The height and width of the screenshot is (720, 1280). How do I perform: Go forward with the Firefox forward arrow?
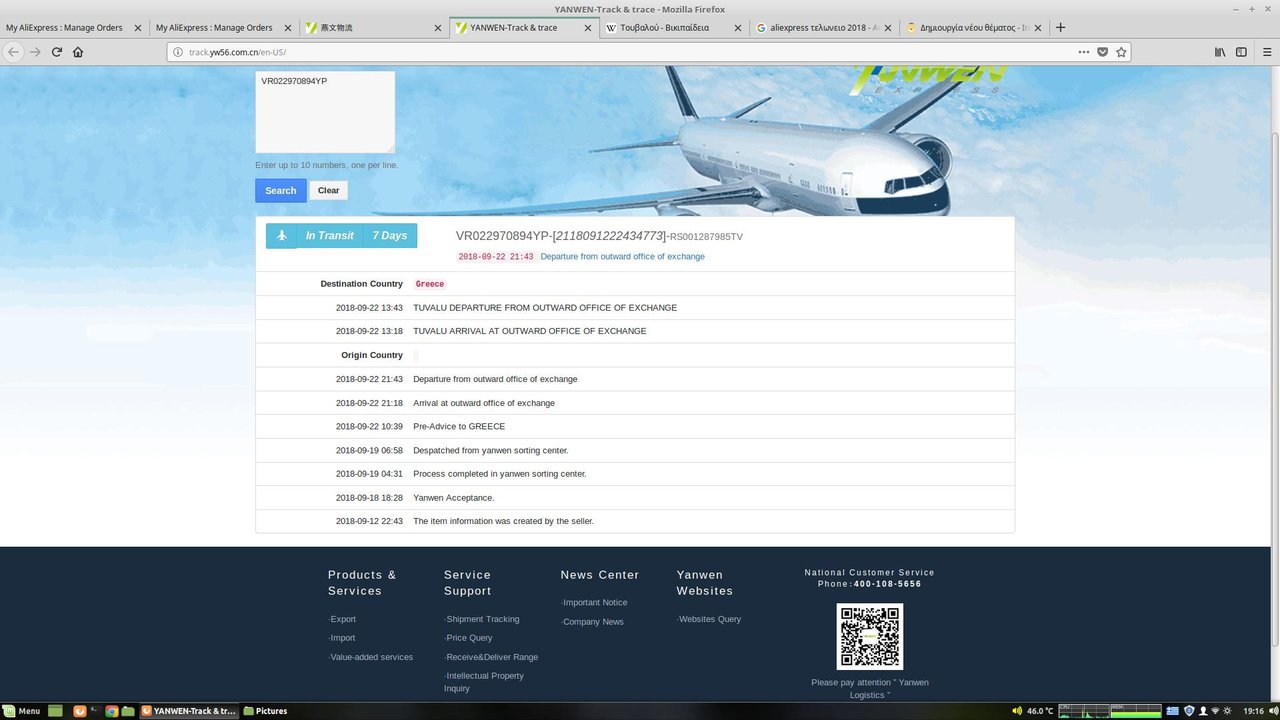[x=35, y=52]
